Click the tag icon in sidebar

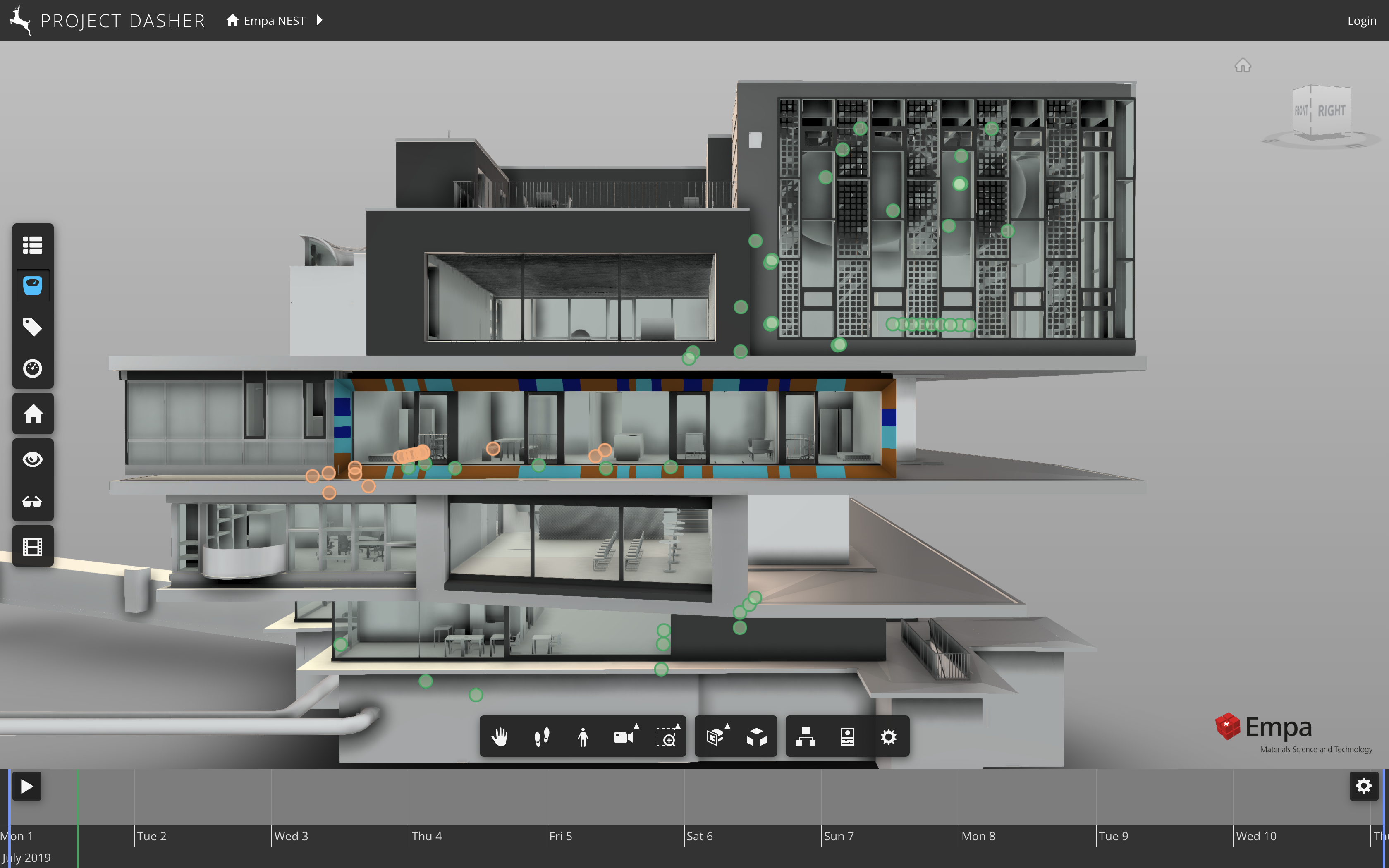click(33, 327)
